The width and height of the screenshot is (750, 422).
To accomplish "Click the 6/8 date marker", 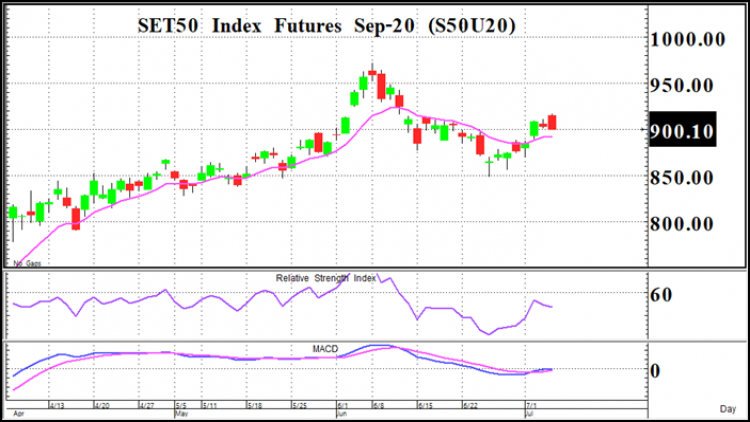I will click(378, 405).
